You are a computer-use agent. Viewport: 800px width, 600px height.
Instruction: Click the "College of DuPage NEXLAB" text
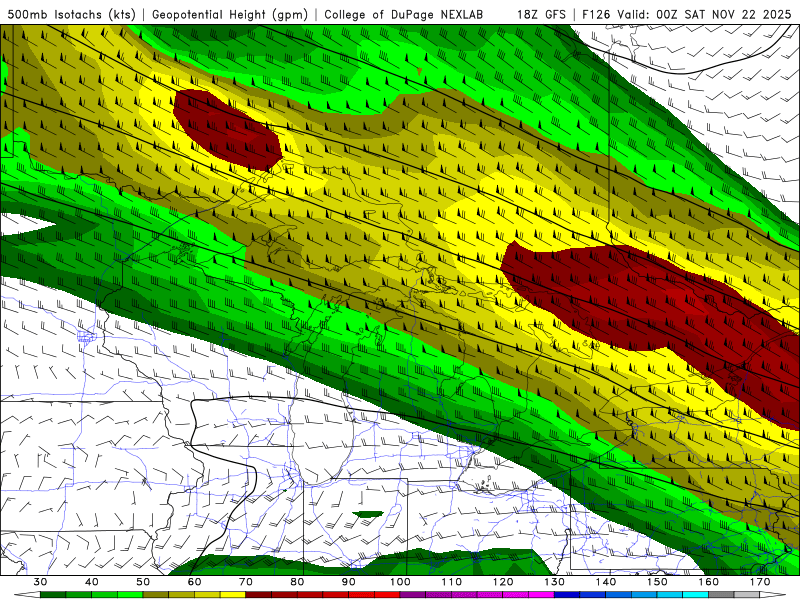404,14
